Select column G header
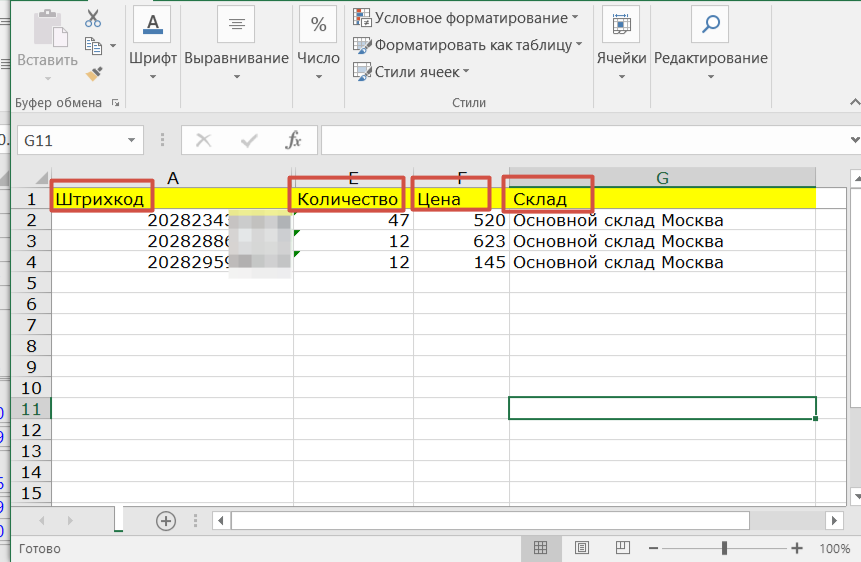This screenshot has height=562, width=861. [662, 178]
